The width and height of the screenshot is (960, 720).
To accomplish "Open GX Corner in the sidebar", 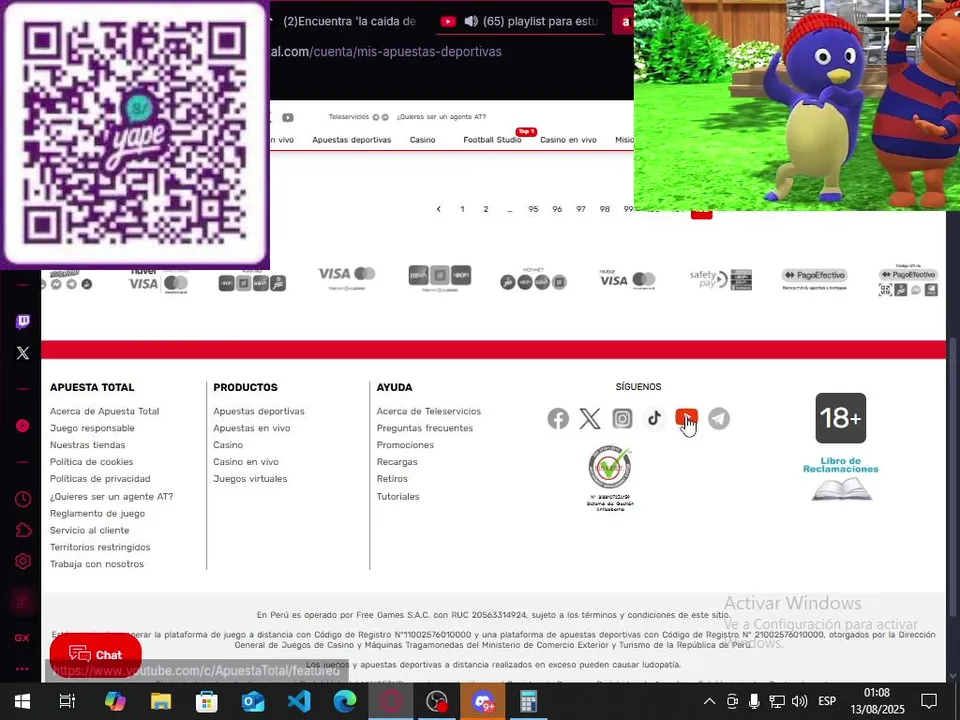I will tap(22, 638).
